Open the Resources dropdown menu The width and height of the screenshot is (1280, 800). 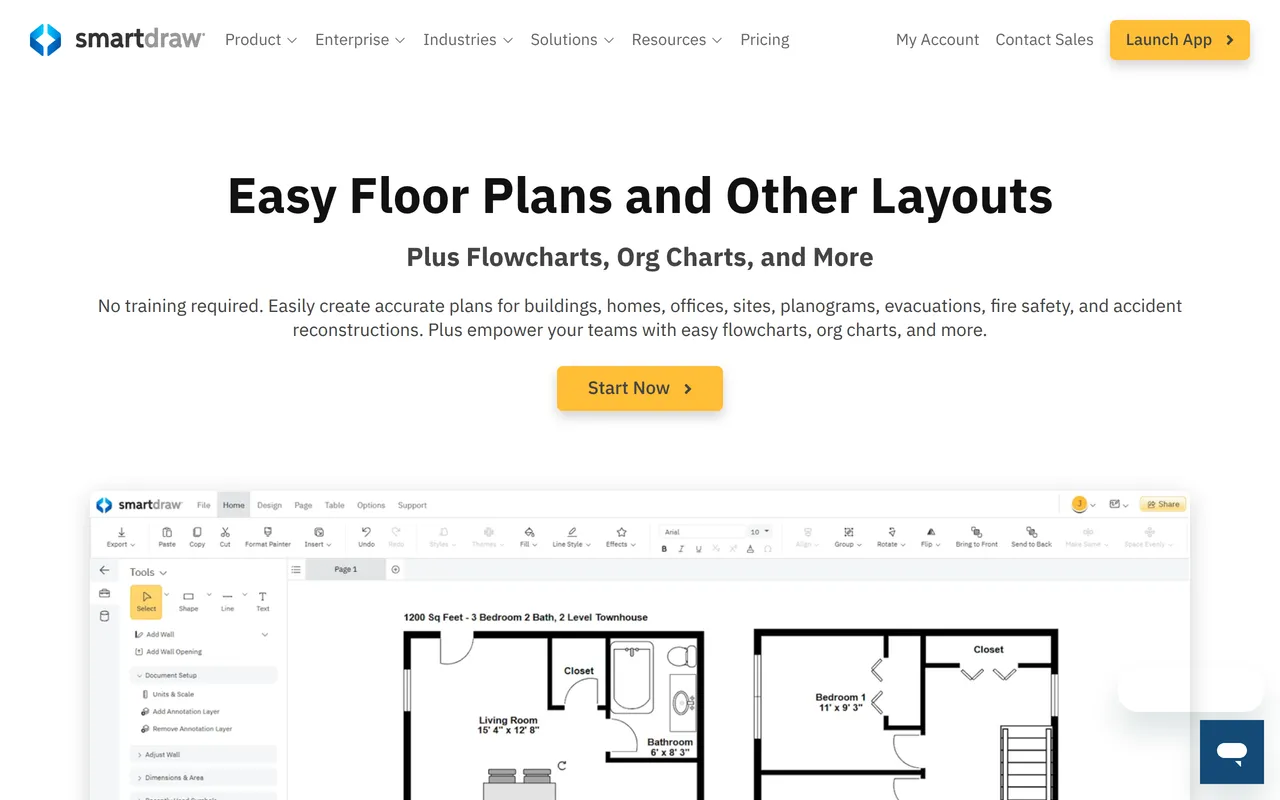[677, 40]
